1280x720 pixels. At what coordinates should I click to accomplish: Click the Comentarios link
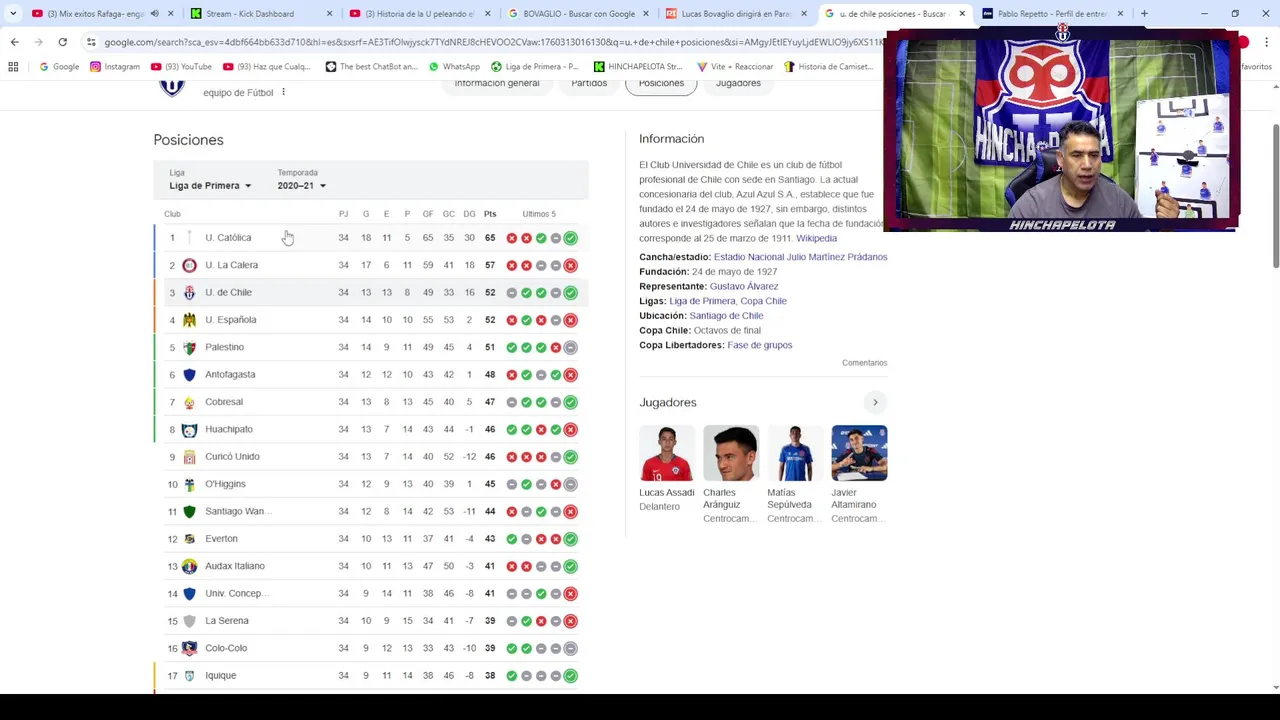[864, 363]
